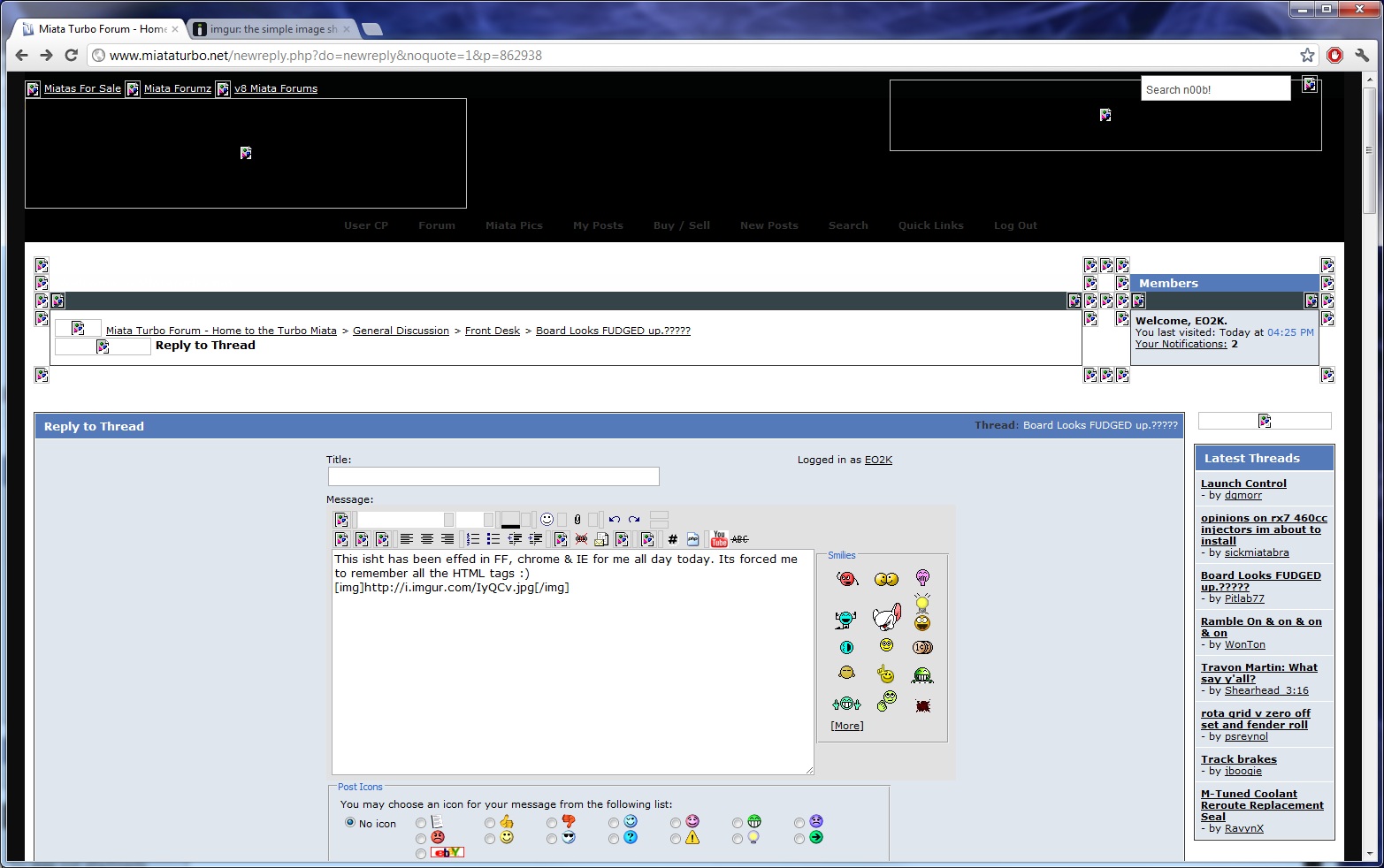Image resolution: width=1384 pixels, height=868 pixels.
Task: Show more smilies via the More link
Action: point(845,725)
